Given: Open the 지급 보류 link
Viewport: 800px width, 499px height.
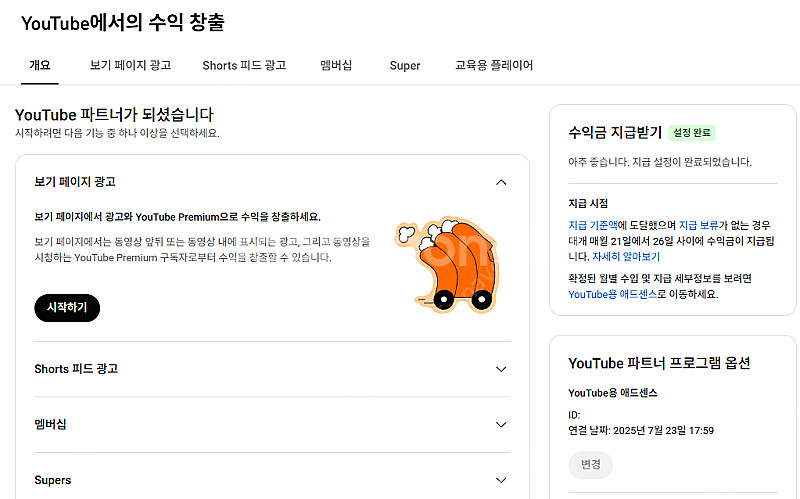Looking at the screenshot, I should point(698,225).
